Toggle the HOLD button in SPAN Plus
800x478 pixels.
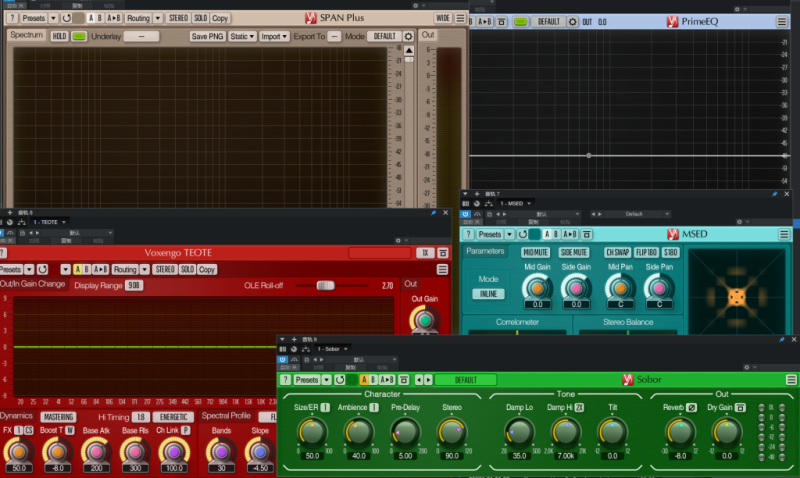coord(59,36)
